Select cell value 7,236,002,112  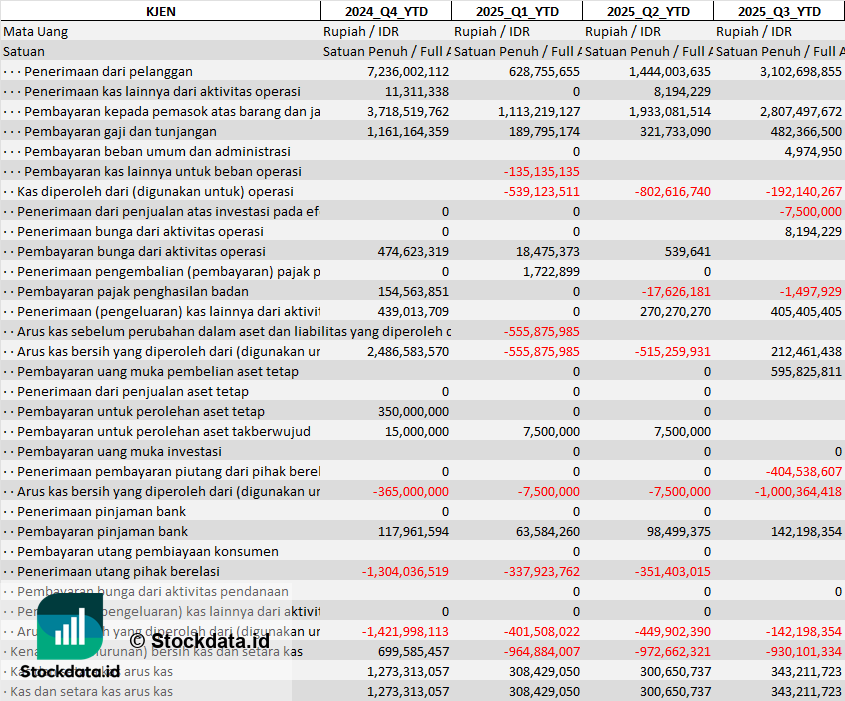click(x=408, y=72)
